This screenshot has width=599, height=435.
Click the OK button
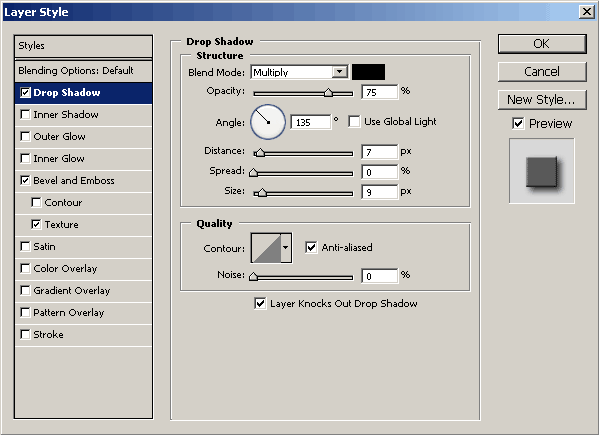pos(542,44)
